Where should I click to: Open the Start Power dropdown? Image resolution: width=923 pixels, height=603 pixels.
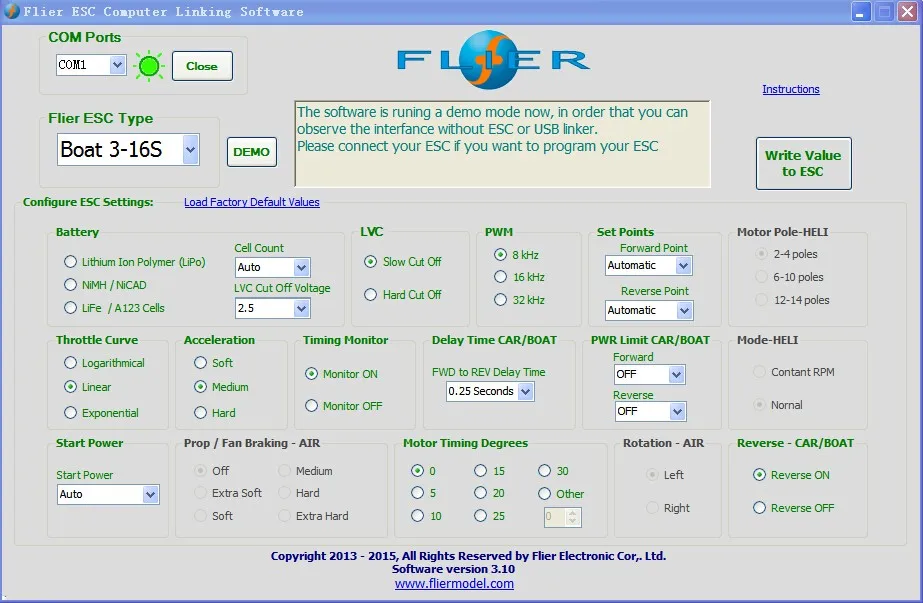click(x=150, y=494)
